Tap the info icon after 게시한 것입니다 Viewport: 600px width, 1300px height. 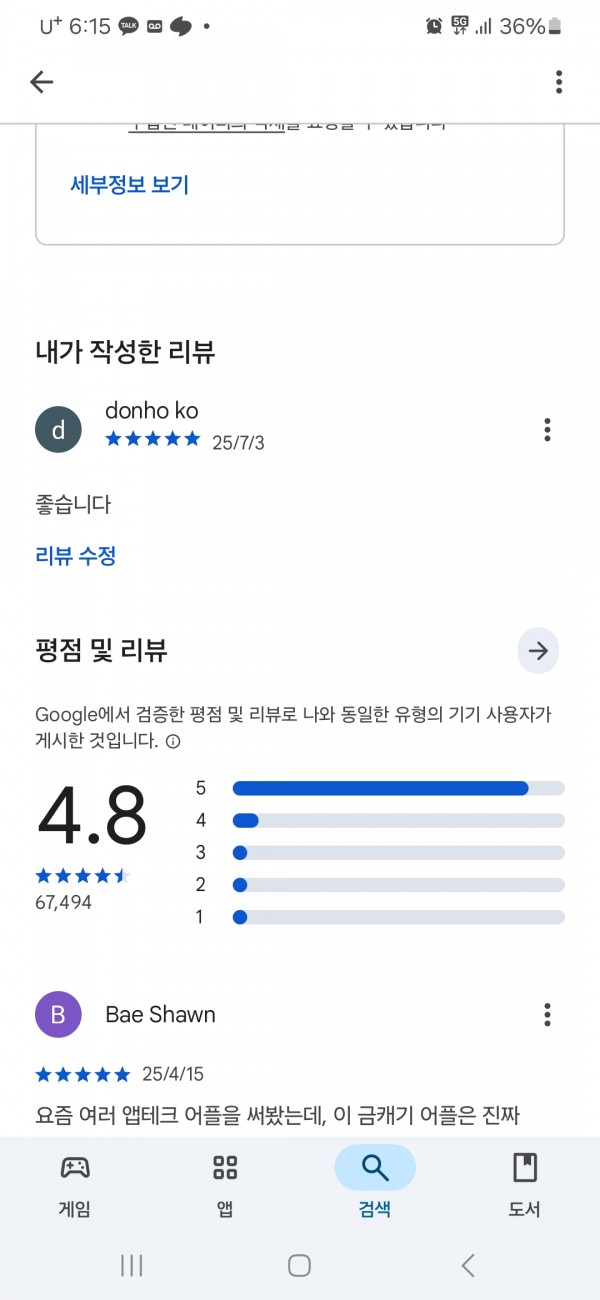pyautogui.click(x=173, y=742)
